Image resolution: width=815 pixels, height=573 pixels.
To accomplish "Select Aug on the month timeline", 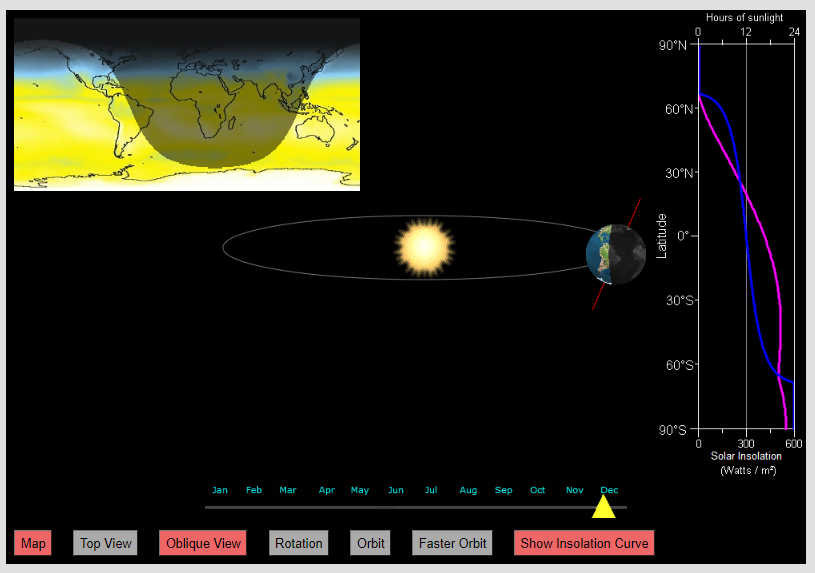I will (x=468, y=490).
